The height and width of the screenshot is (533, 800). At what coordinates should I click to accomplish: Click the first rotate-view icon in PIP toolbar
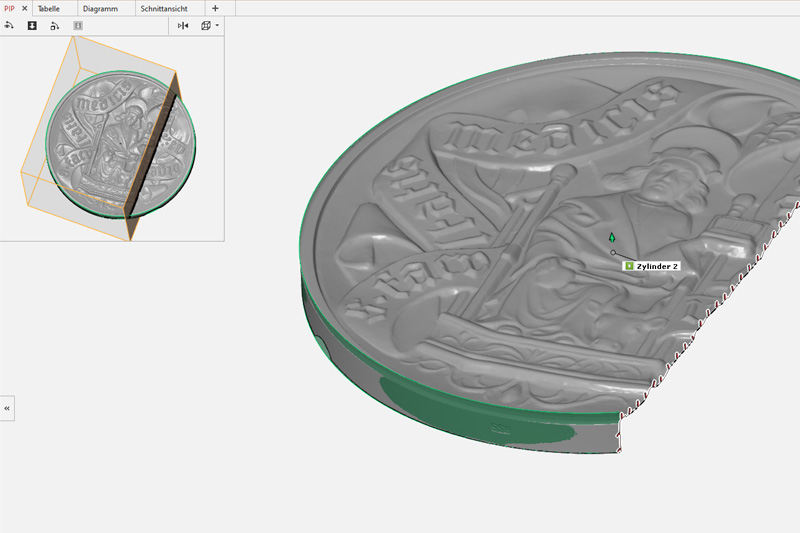point(9,25)
